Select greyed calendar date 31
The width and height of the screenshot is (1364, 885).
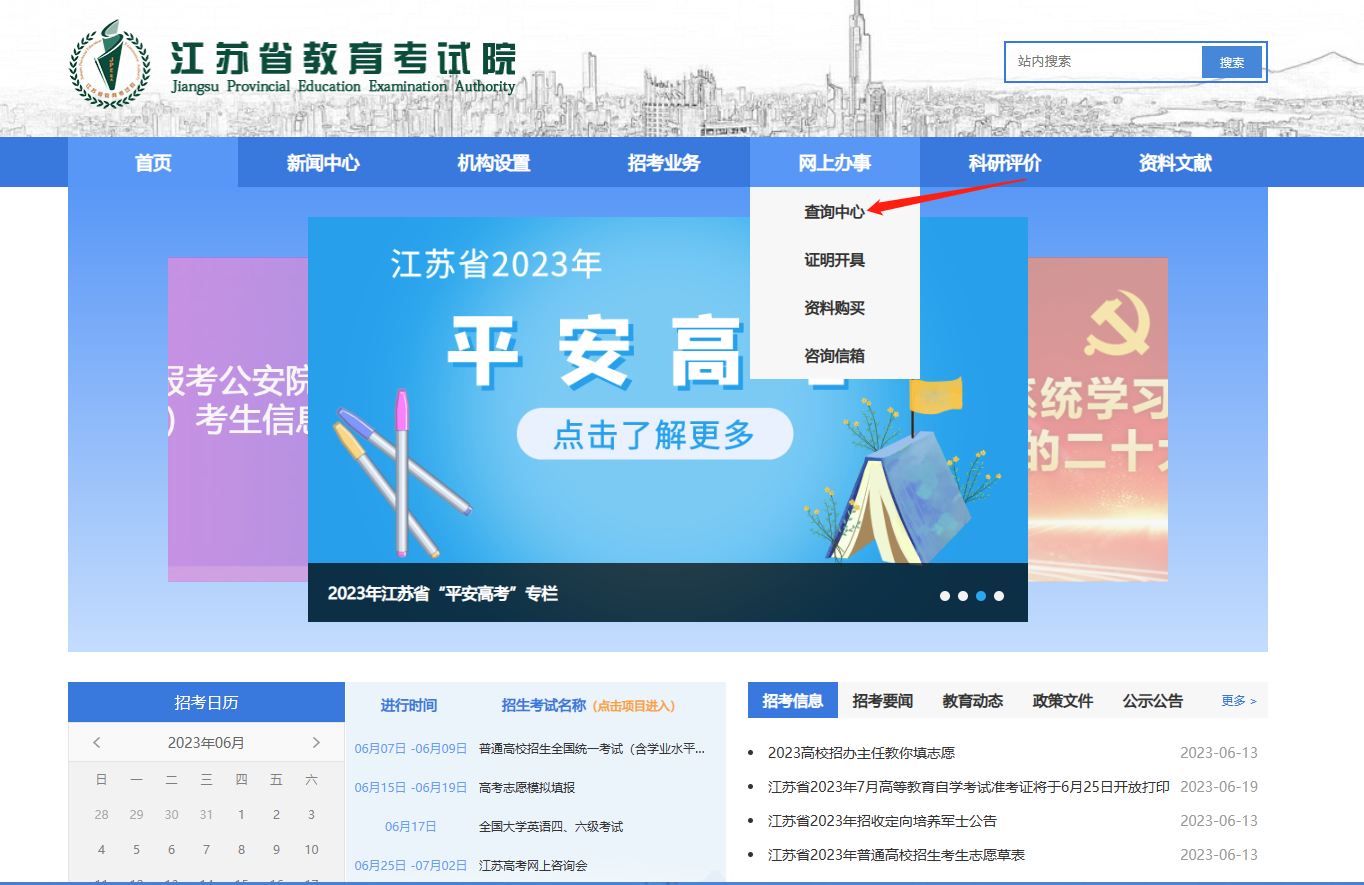[x=206, y=814]
